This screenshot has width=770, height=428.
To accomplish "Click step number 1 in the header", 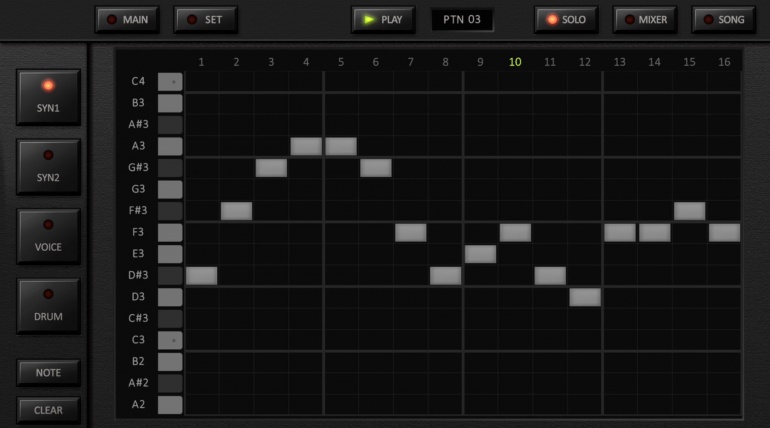I will point(201,62).
